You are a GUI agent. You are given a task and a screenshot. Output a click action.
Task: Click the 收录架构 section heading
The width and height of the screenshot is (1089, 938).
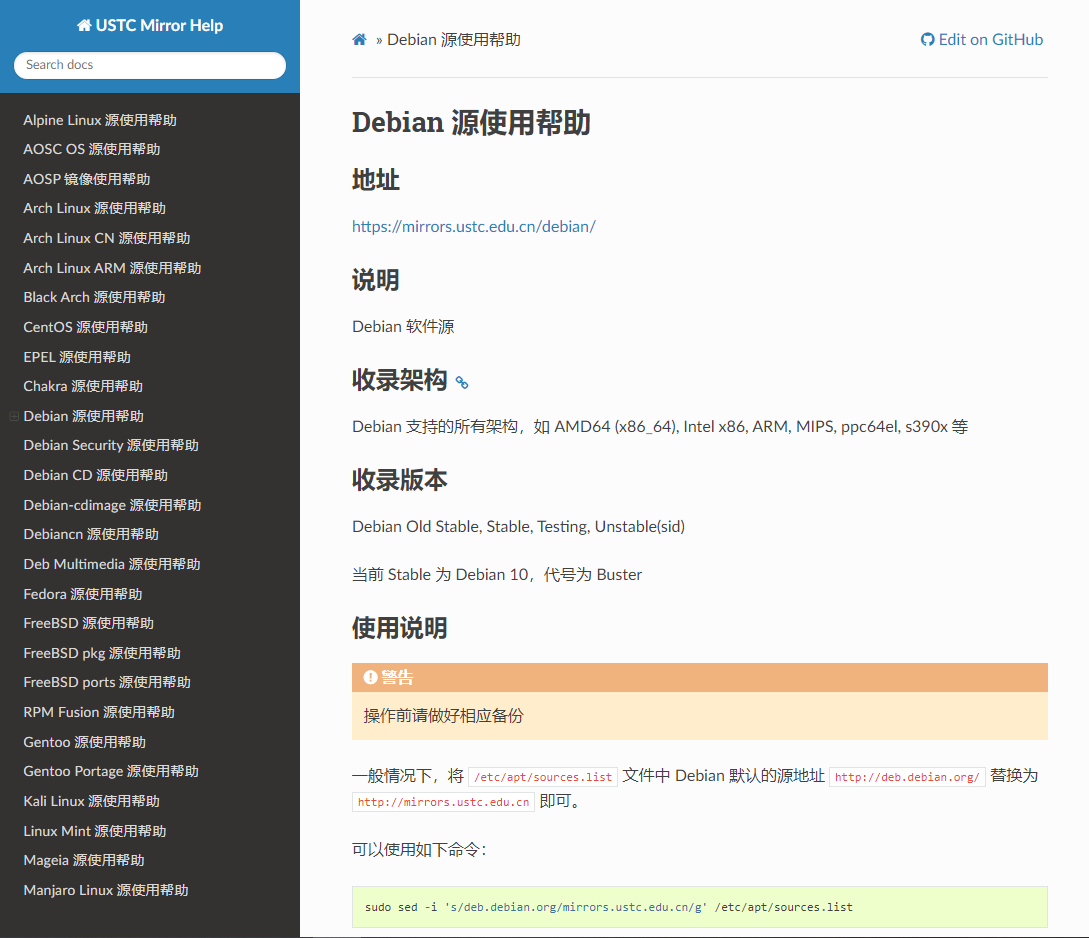(399, 380)
